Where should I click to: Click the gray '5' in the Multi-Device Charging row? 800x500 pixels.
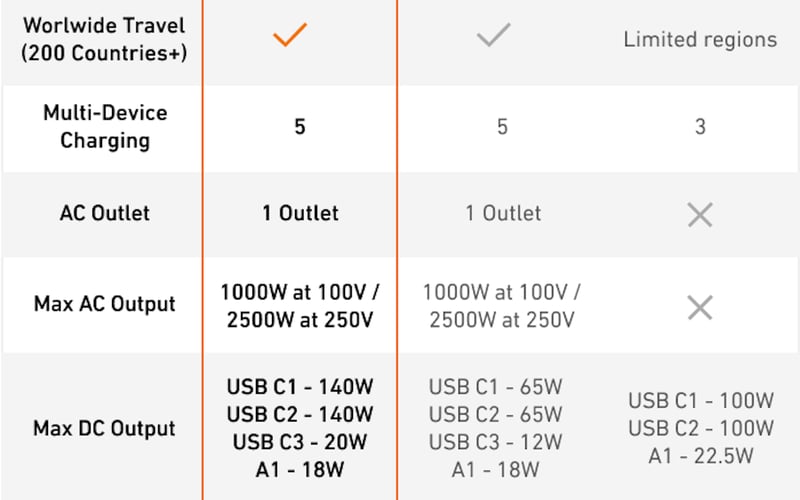point(502,127)
